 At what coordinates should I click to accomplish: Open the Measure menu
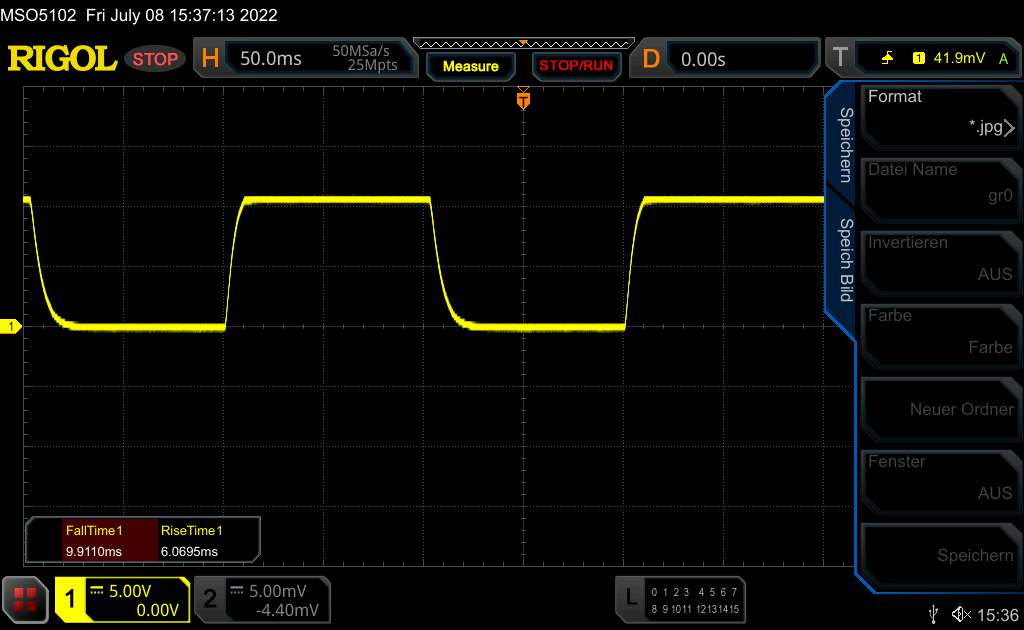click(471, 66)
